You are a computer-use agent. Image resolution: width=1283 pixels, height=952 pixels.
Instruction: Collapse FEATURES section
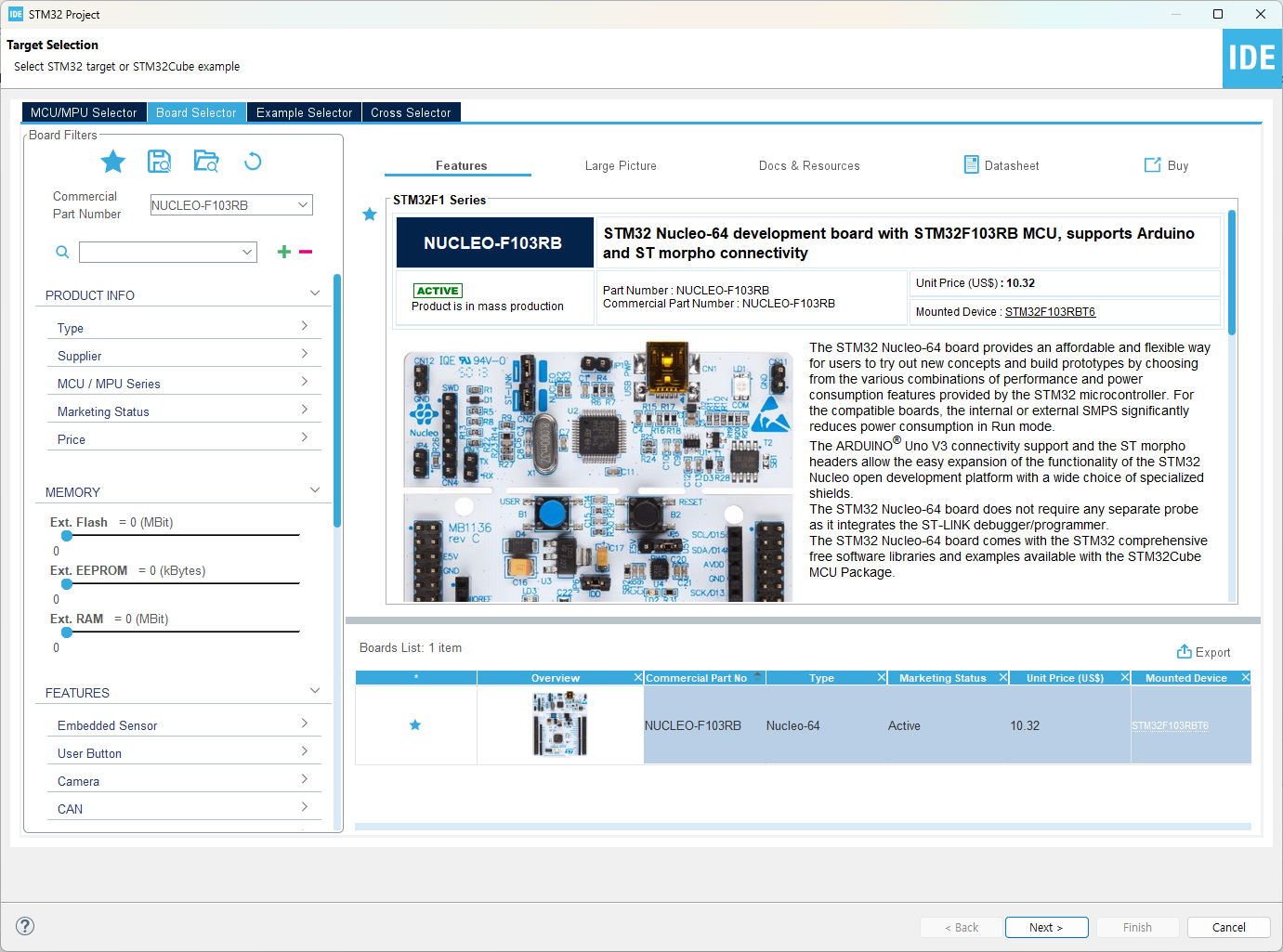[x=315, y=691]
